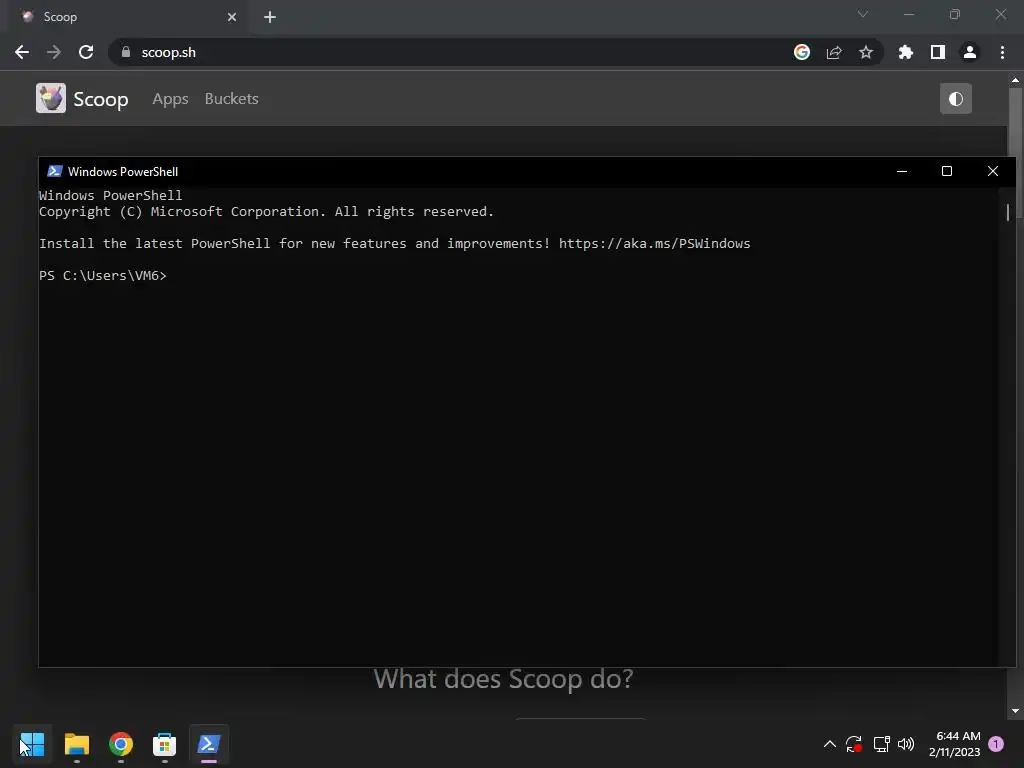1024x768 pixels.
Task: Click the PowerShell scrollbar thumb
Action: coord(1008,212)
